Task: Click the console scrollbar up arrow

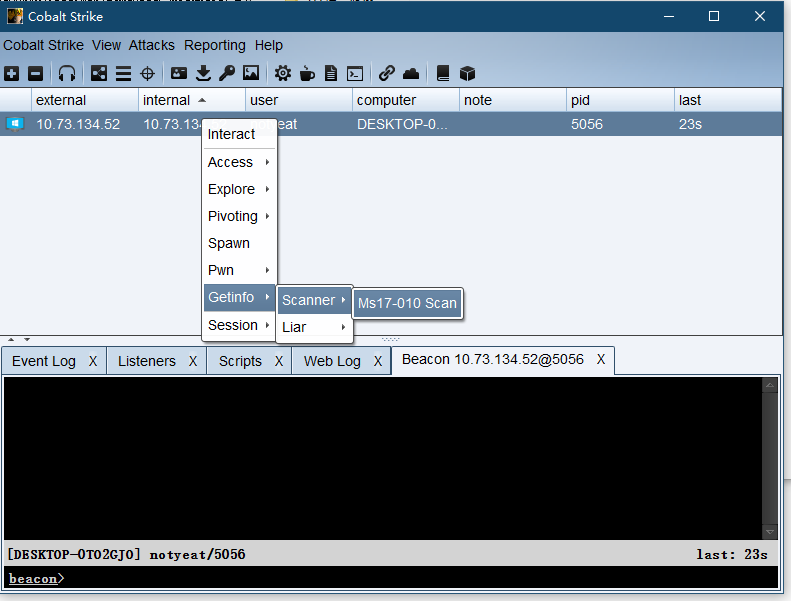Action: pyautogui.click(x=770, y=386)
